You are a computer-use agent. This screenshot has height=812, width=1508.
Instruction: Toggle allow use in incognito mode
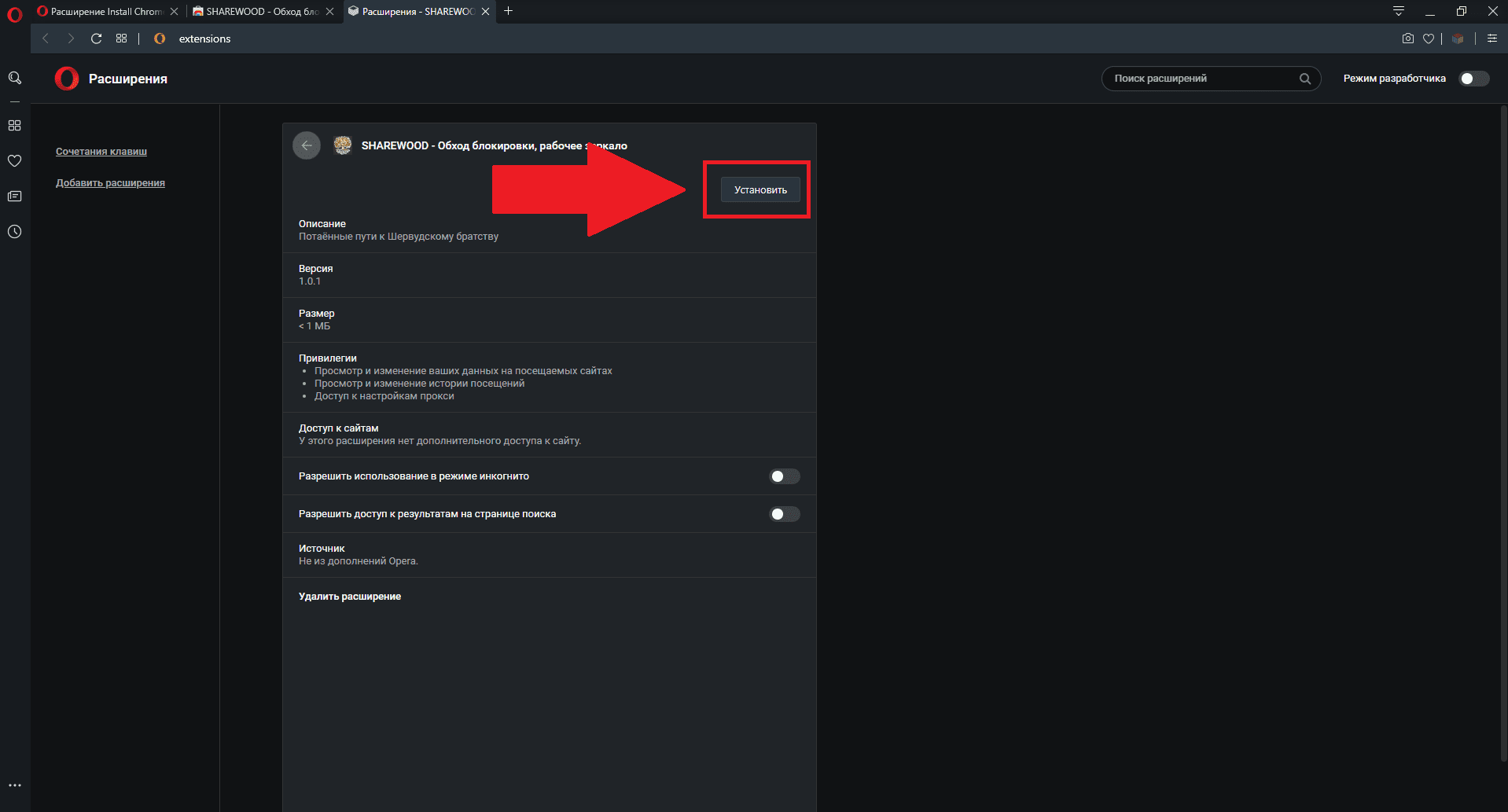click(x=784, y=476)
